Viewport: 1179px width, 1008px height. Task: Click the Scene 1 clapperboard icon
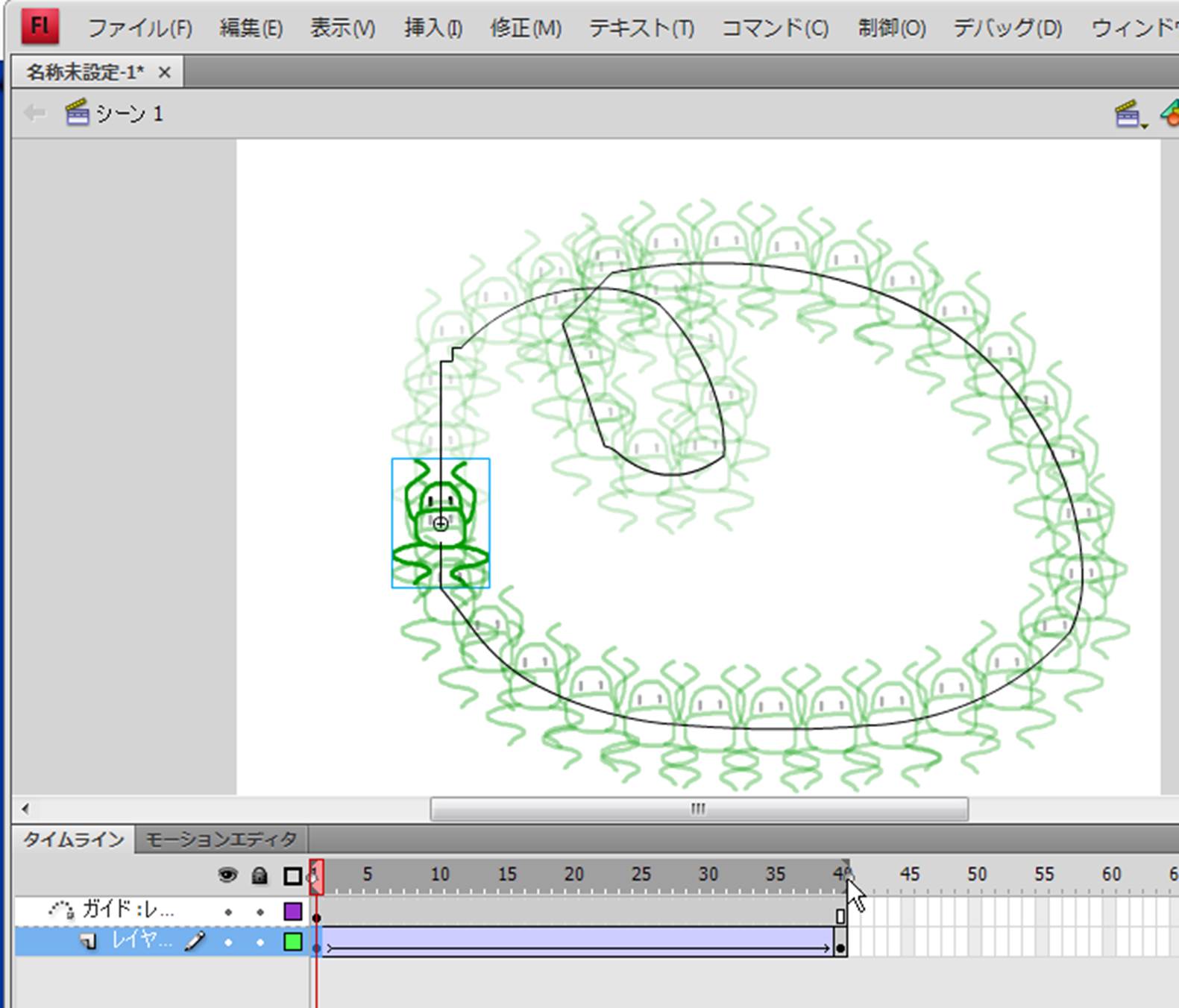tap(77, 113)
